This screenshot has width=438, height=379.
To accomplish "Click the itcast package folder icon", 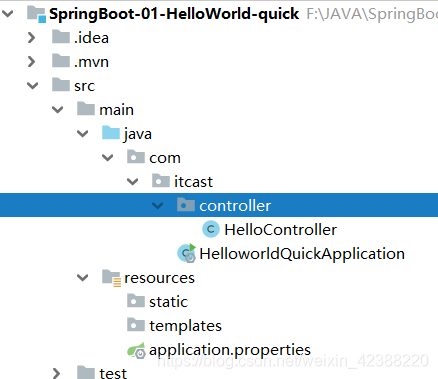I will [161, 181].
